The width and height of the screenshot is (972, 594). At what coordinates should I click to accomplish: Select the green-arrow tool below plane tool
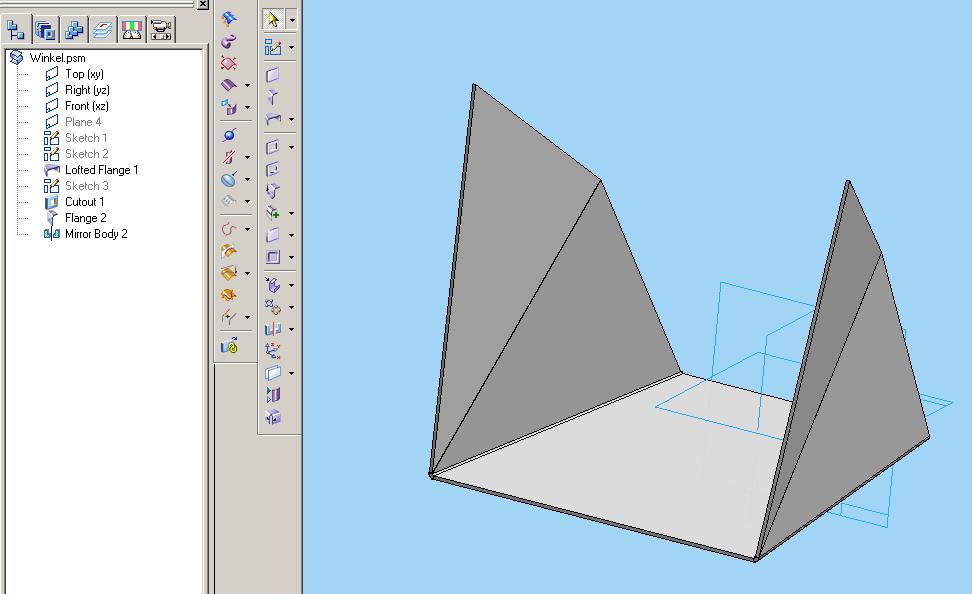coord(273,394)
